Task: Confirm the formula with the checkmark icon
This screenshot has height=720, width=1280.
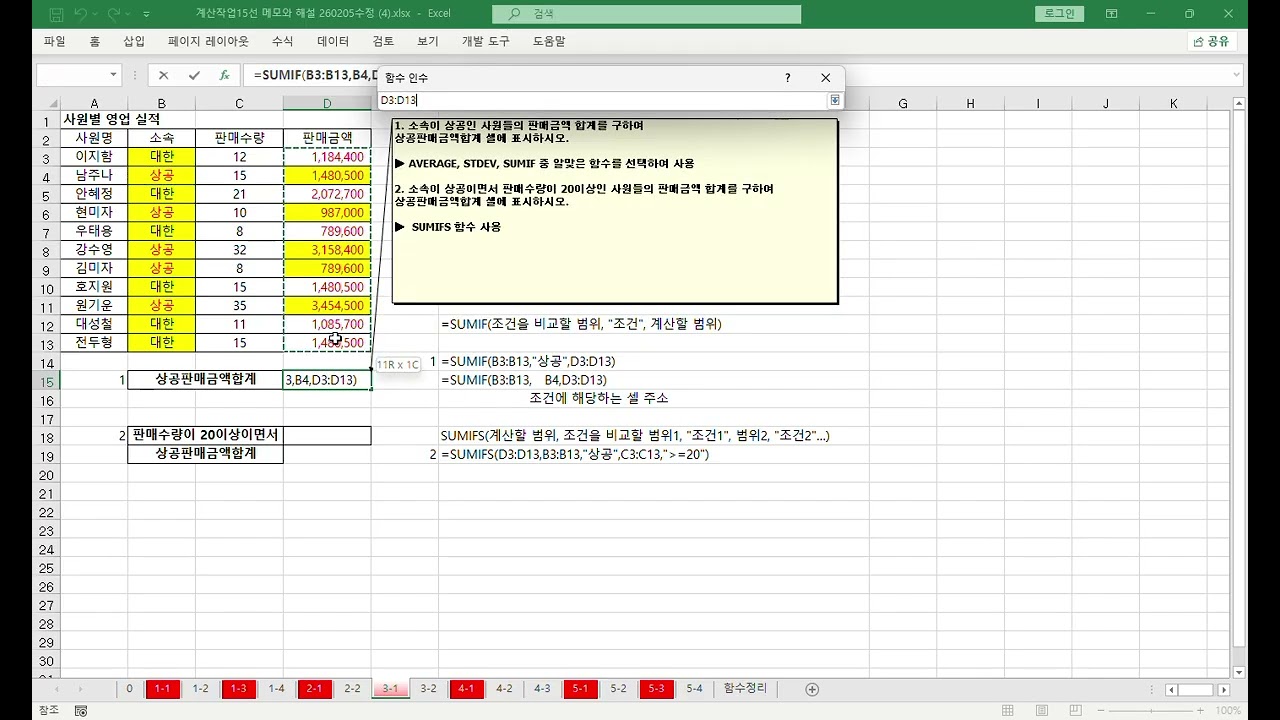Action: tap(194, 75)
